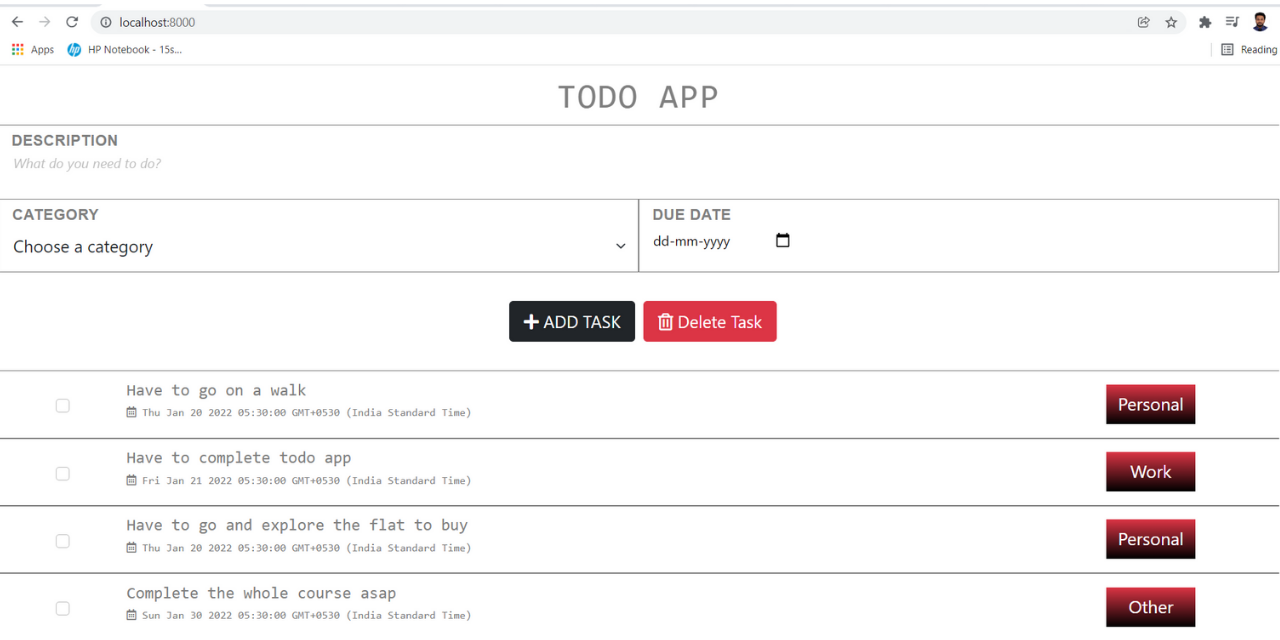Open the browser Extensions puzzle icon
Image resolution: width=1280 pixels, height=640 pixels.
(1204, 21)
